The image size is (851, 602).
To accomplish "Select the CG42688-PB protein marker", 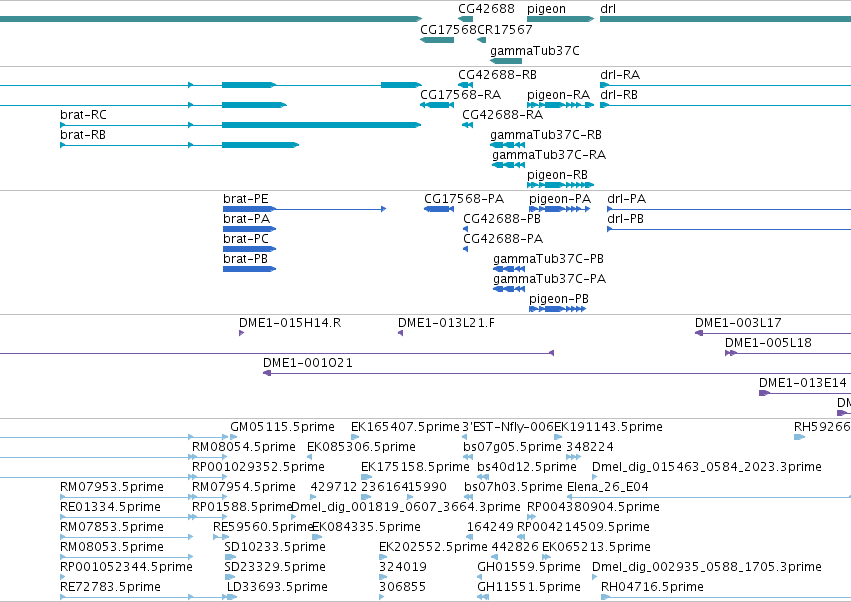I will click(465, 229).
